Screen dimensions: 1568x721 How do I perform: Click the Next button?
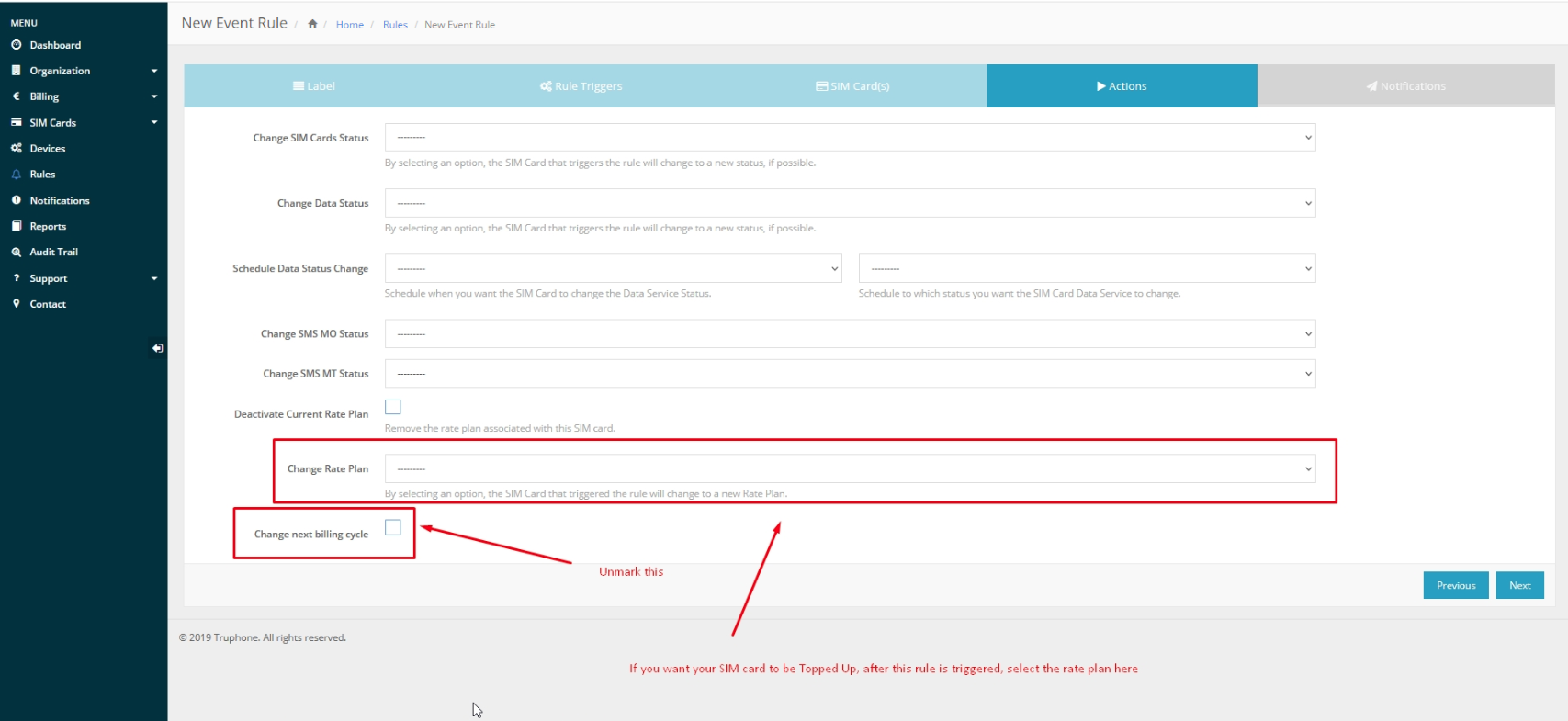tap(1519, 585)
